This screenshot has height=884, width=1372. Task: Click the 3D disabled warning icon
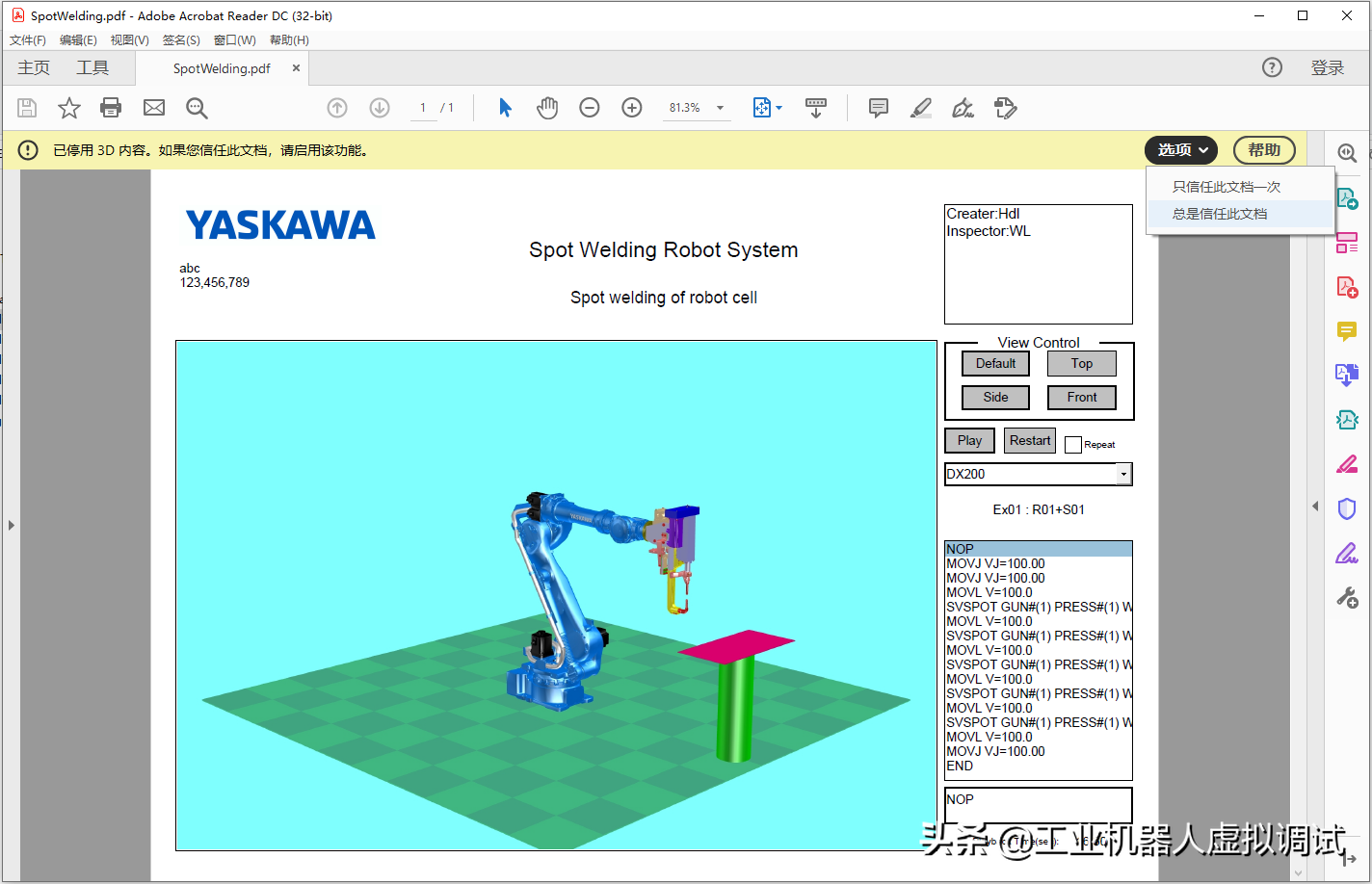pos(28,150)
